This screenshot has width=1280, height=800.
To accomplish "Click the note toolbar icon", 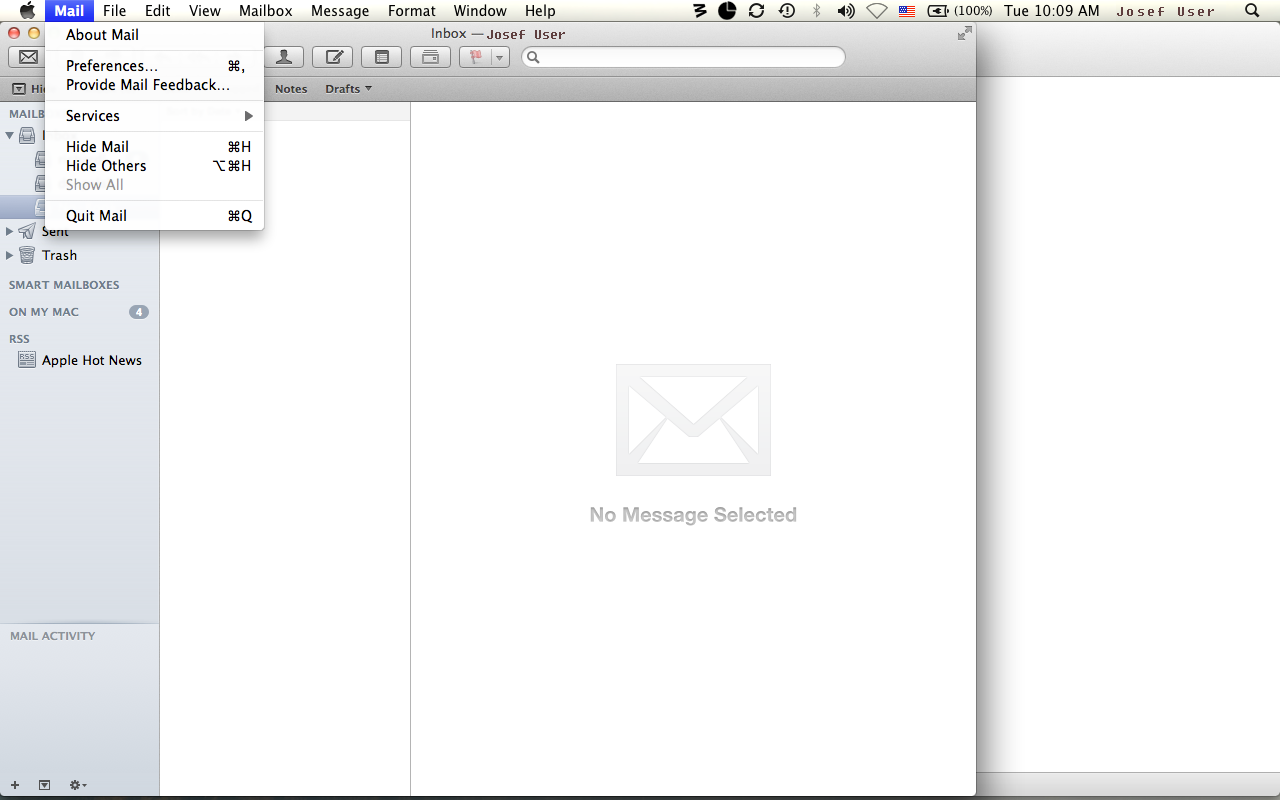I will (x=382, y=57).
